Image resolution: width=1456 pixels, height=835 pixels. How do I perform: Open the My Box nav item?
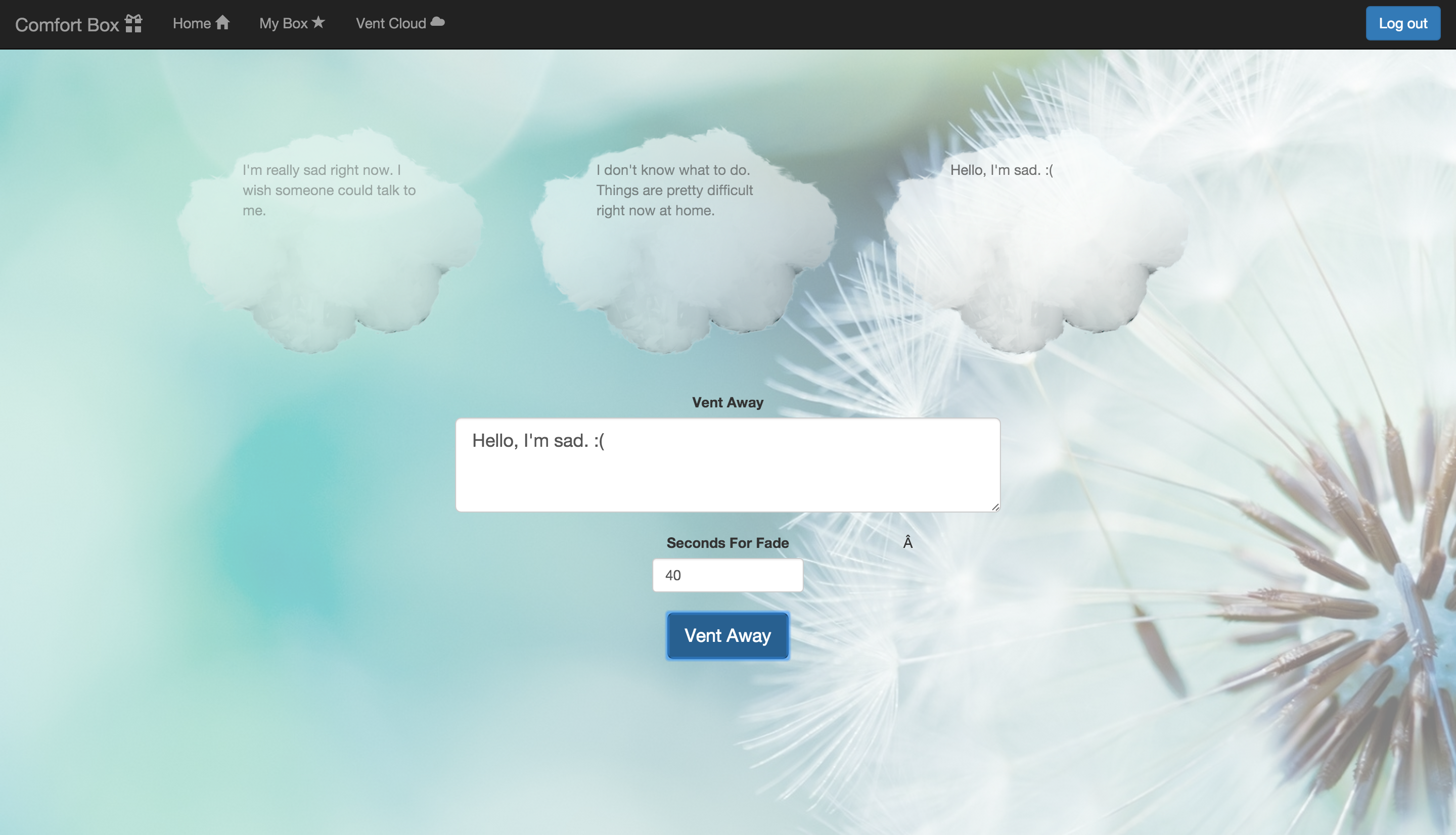(x=283, y=24)
